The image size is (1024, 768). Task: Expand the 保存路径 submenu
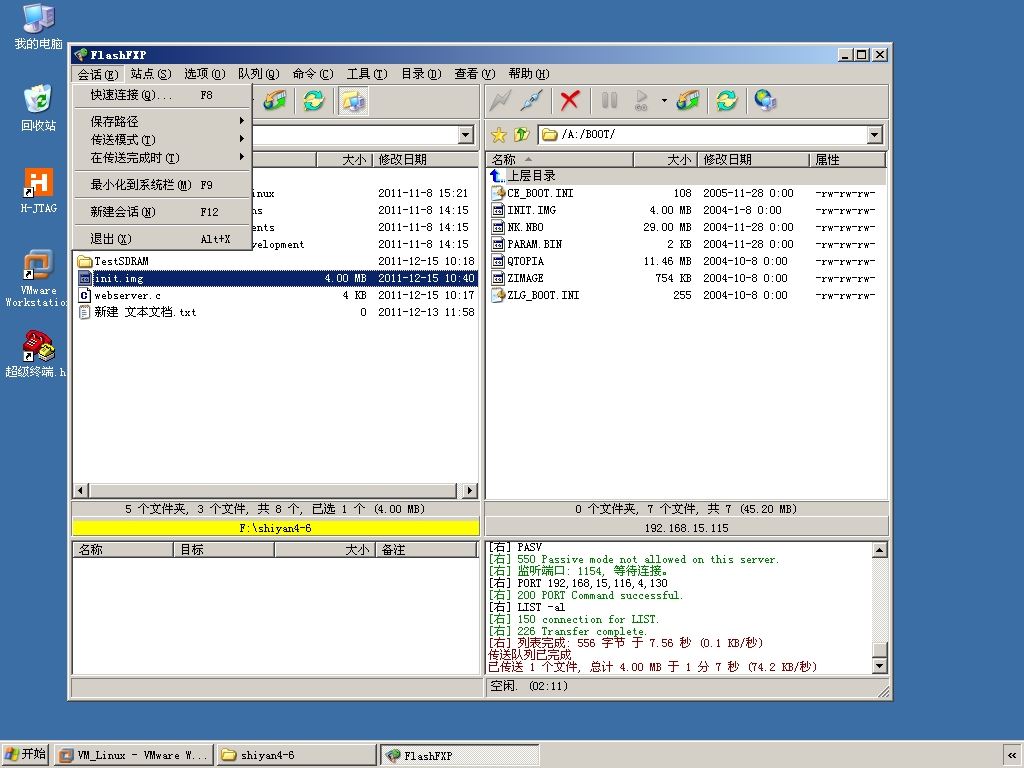(161, 121)
